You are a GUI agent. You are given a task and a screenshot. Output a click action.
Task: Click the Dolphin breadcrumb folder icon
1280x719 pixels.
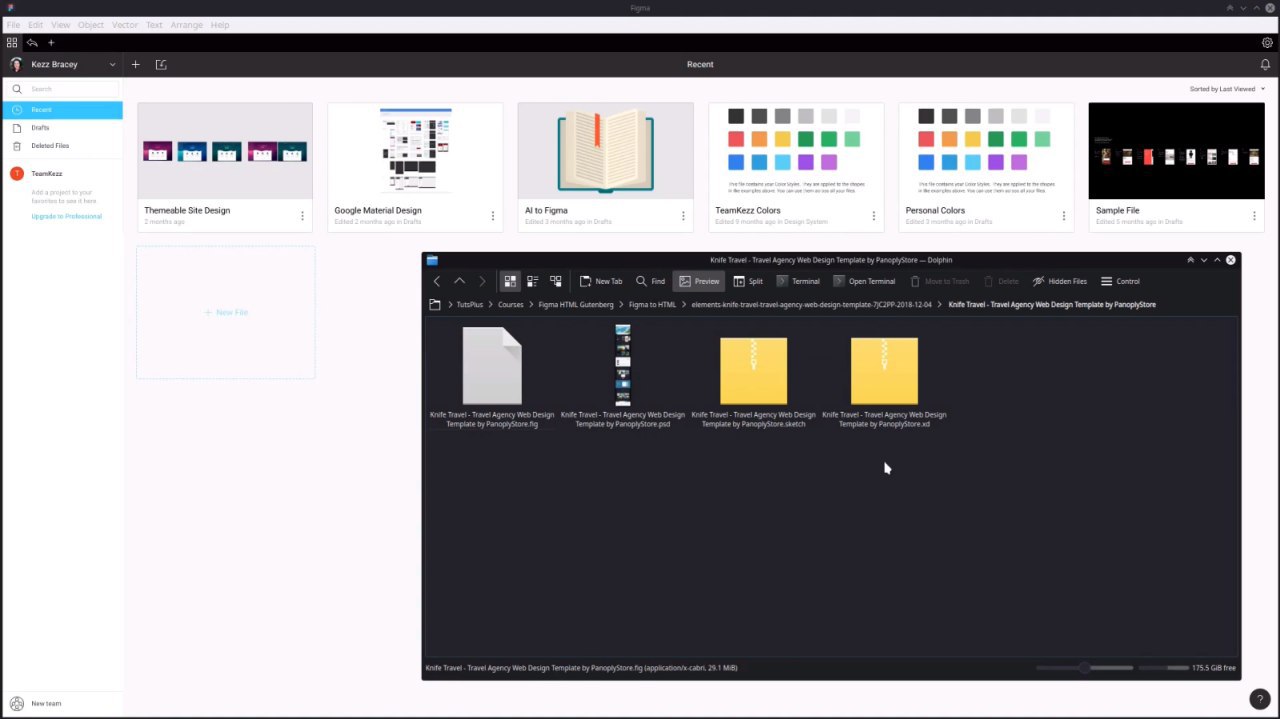[435, 304]
